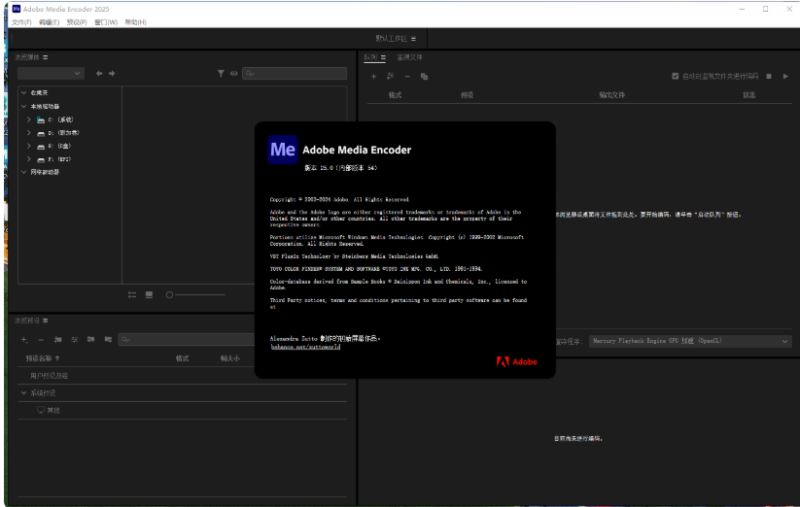Image resolution: width=800 pixels, height=507 pixels.
Task: Click the Queue output file column header
Action: coord(612,95)
